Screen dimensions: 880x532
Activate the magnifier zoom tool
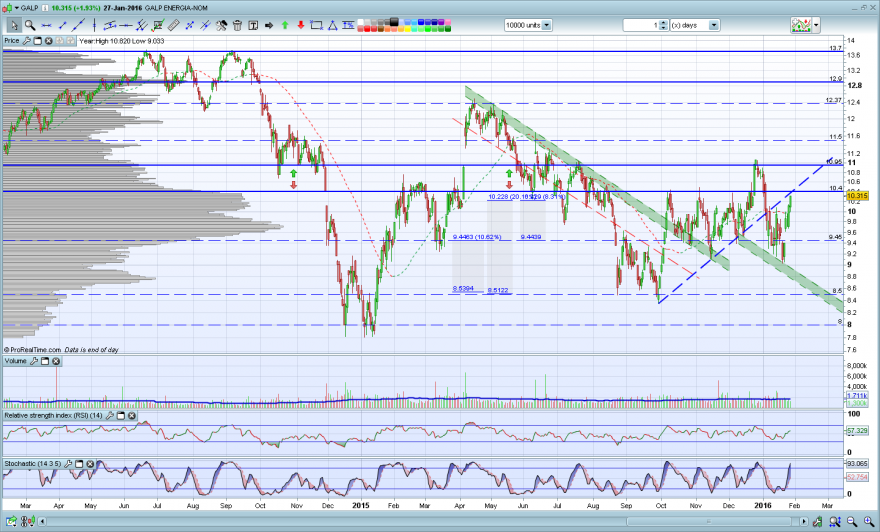pyautogui.click(x=30, y=25)
